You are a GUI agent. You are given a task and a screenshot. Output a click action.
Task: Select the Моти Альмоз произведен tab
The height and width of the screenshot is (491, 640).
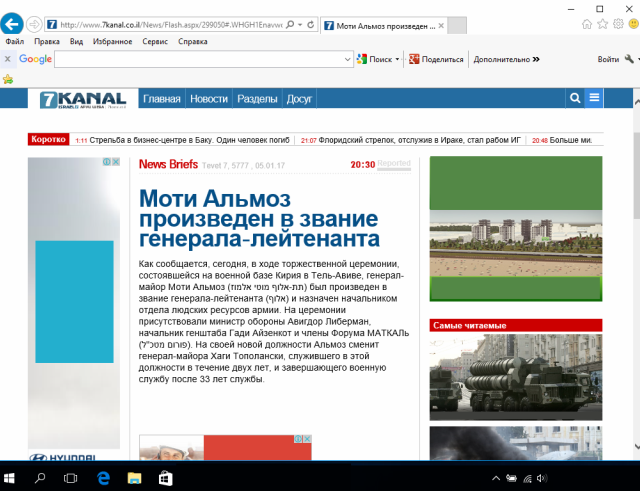[x=384, y=26]
